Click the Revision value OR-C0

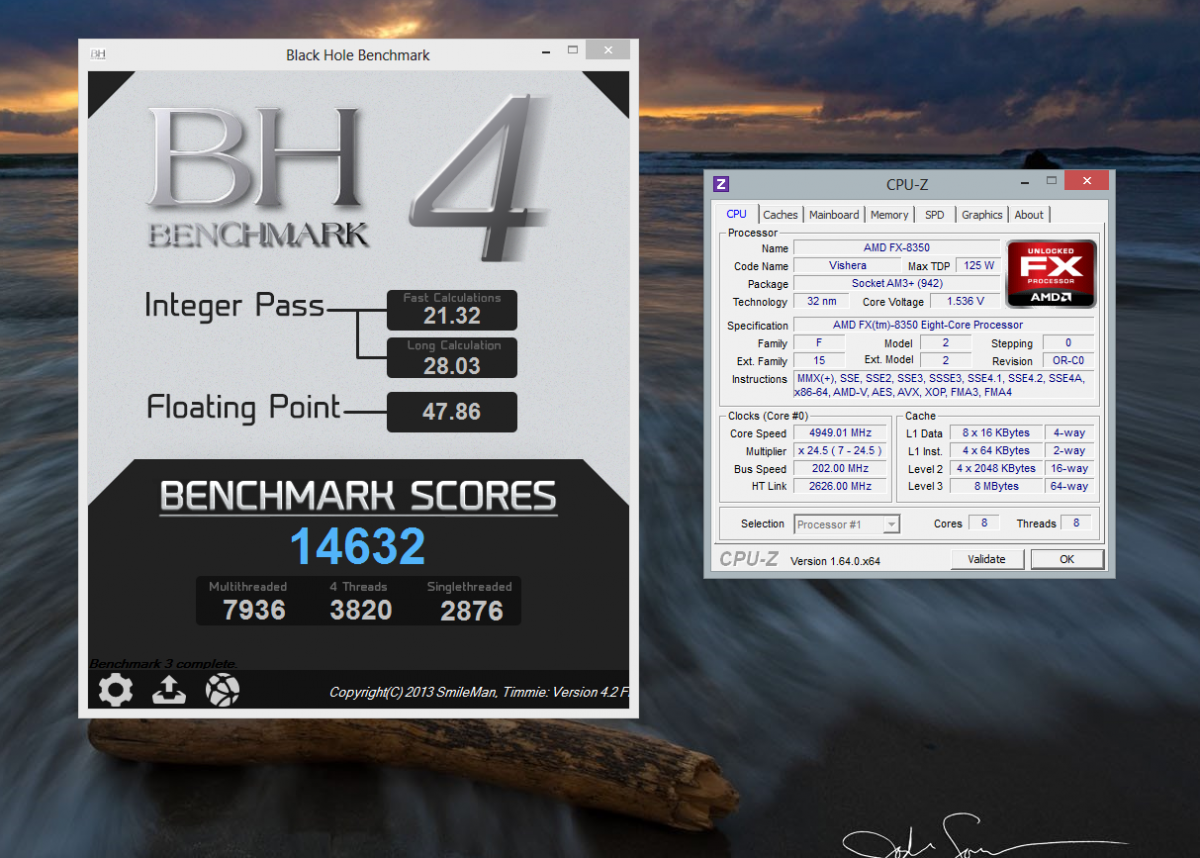tap(1068, 361)
